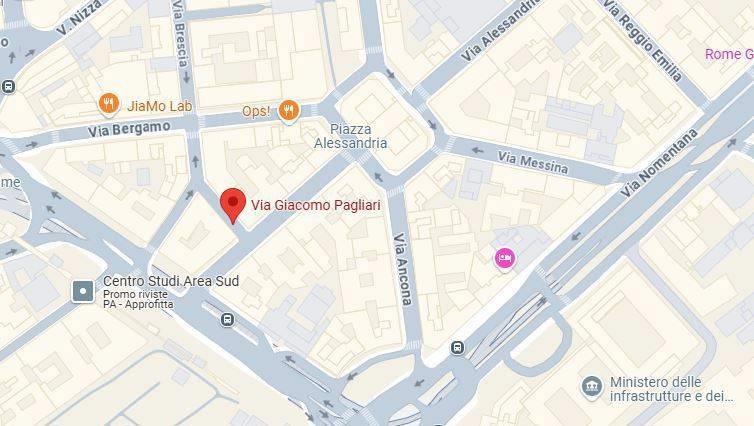Click the Rome G purple place label

pos(729,54)
